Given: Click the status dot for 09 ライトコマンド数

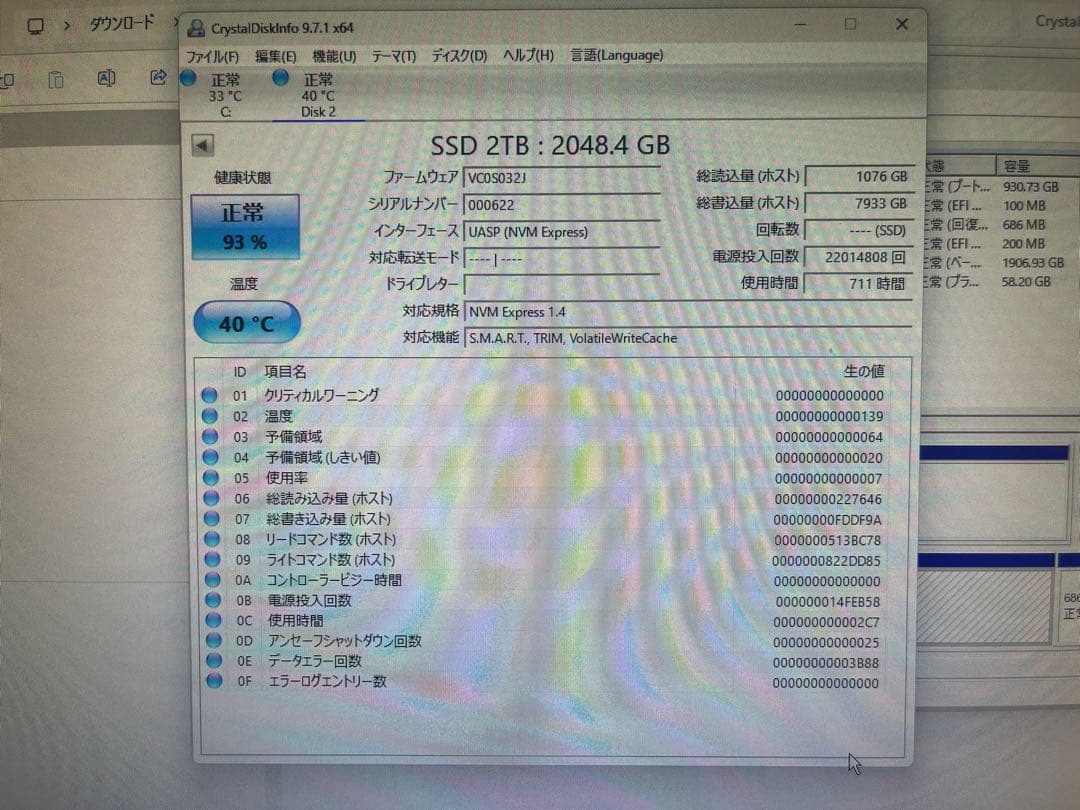Looking at the screenshot, I should point(212,559).
